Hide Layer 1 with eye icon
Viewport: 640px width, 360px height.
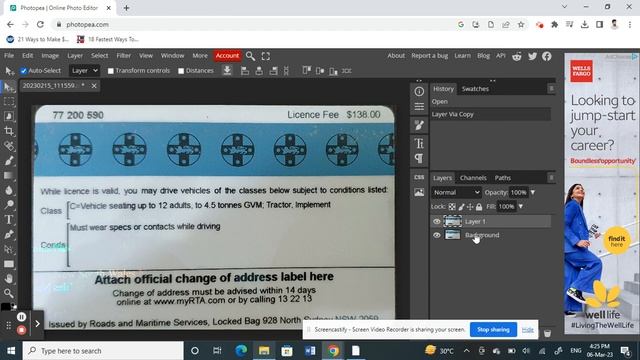click(x=437, y=222)
